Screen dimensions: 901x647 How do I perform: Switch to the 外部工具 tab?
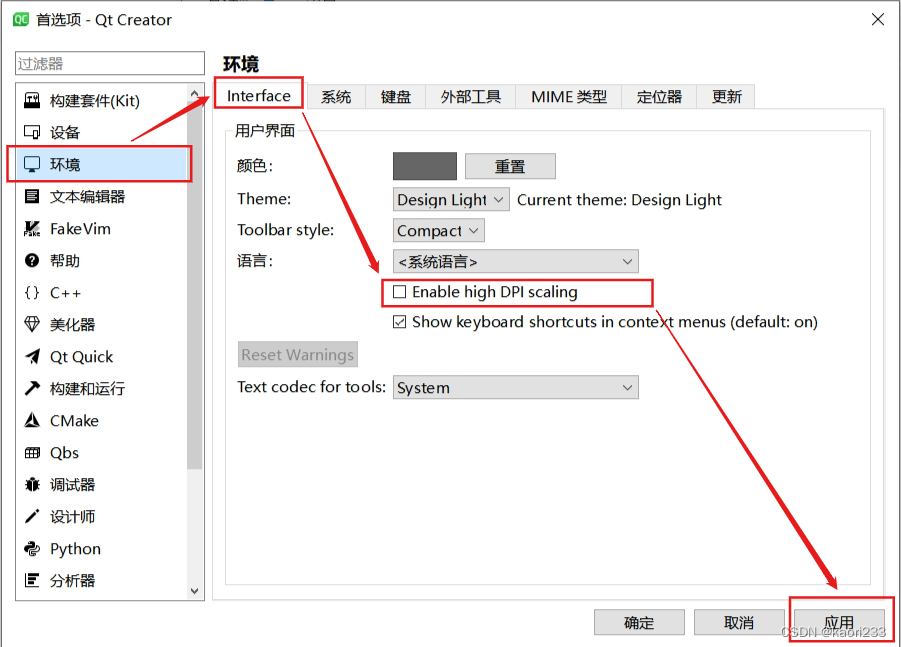(x=471, y=97)
